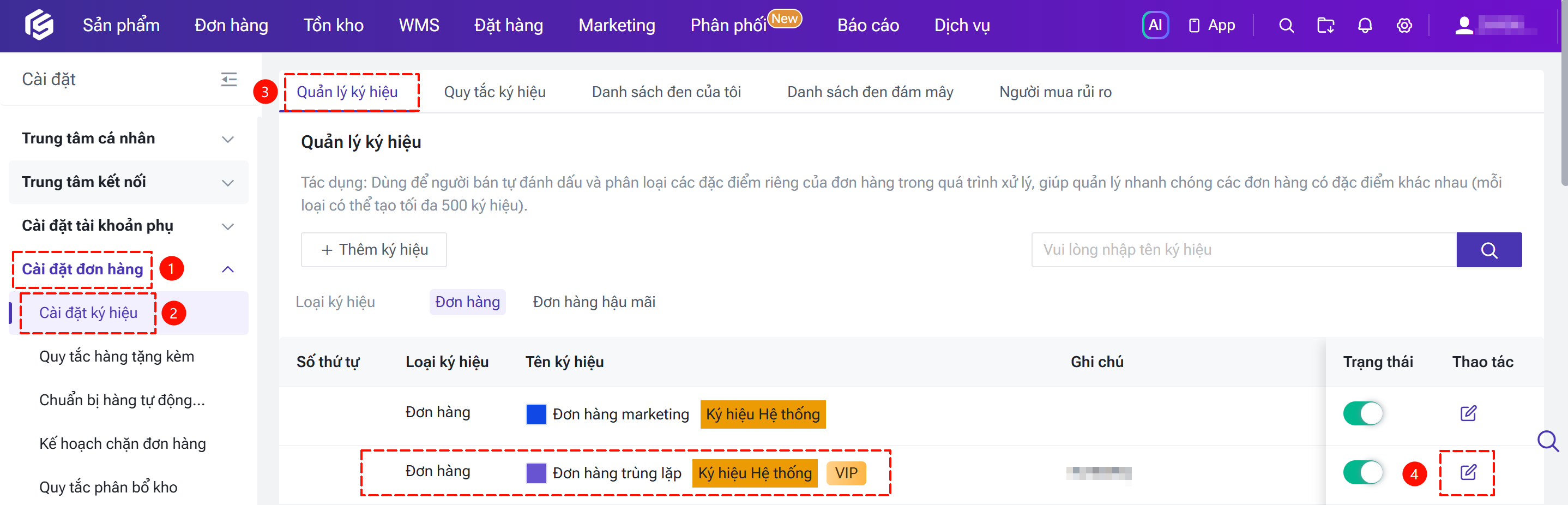The image size is (1568, 505).
Task: Click purple color swatch of Đơn hàng trùng lặp
Action: coord(535,473)
